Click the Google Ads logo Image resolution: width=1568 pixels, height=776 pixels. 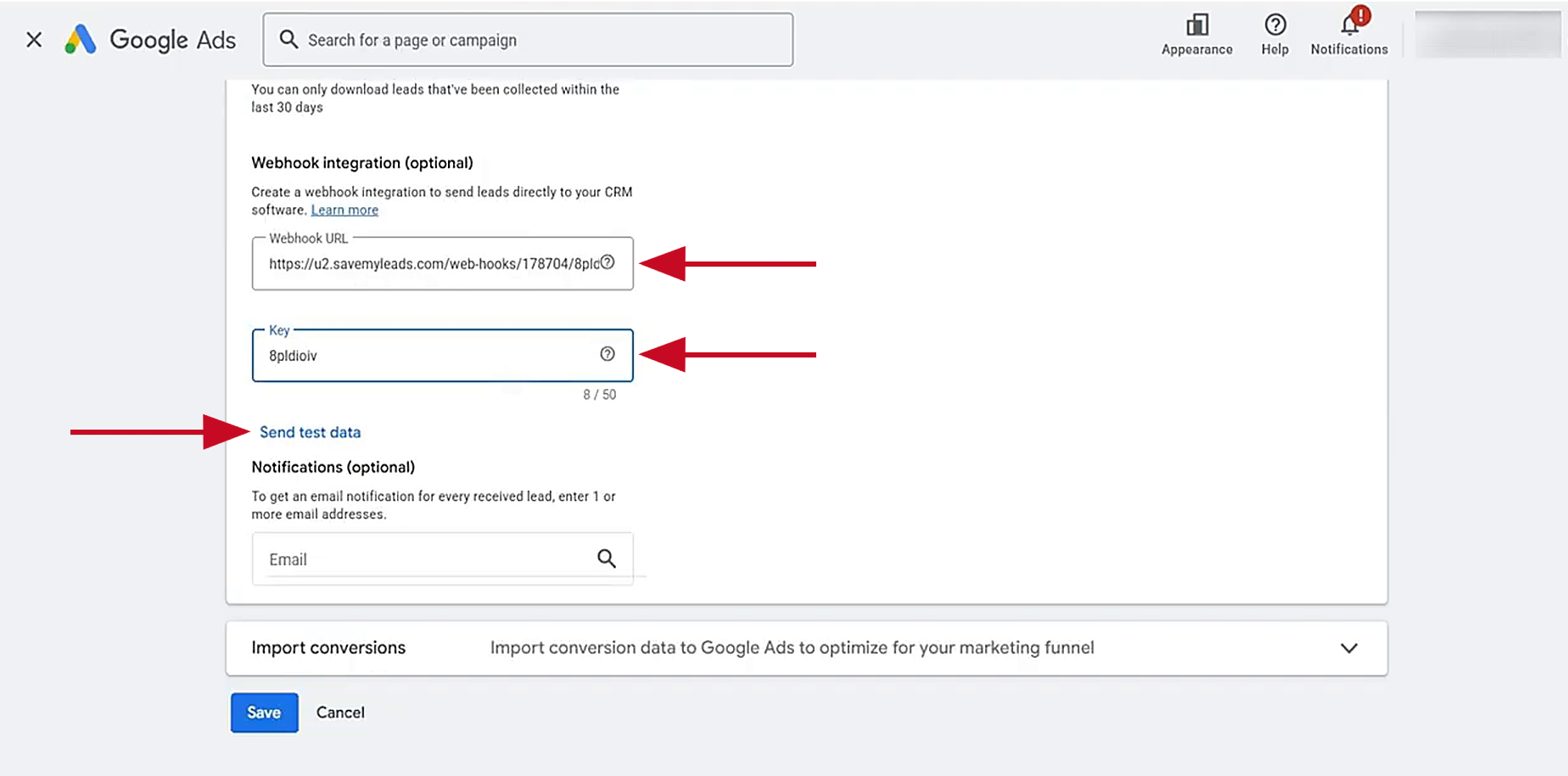point(150,40)
